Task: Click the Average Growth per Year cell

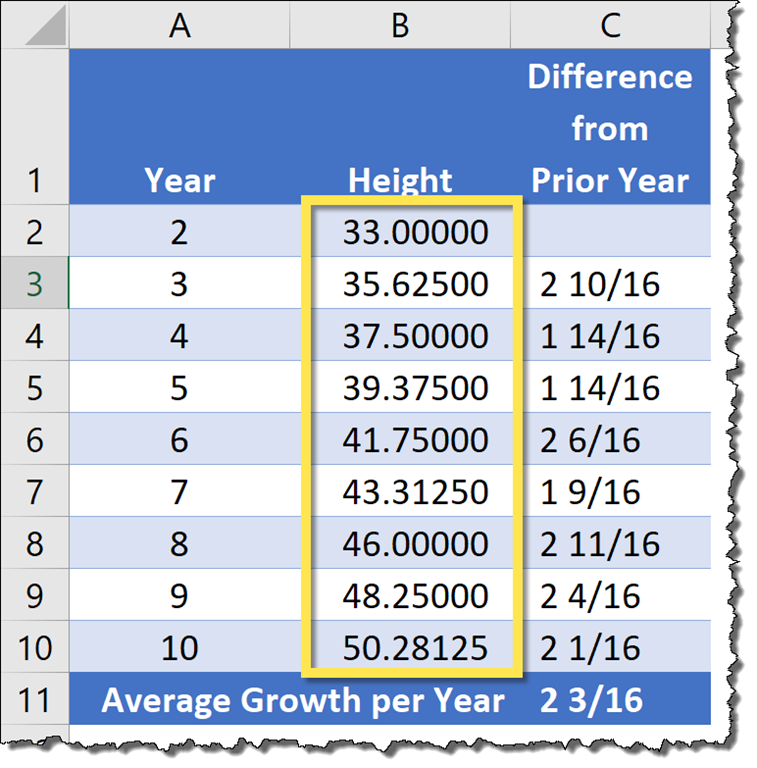Action: [x=302, y=700]
